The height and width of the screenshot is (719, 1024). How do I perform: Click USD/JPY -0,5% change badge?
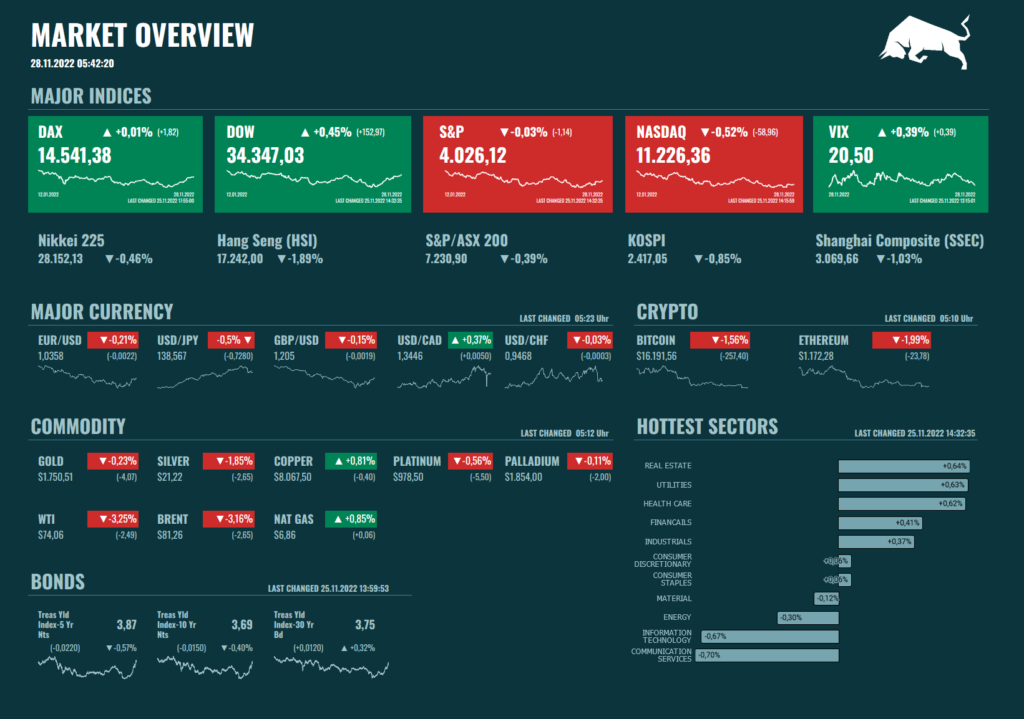point(231,340)
